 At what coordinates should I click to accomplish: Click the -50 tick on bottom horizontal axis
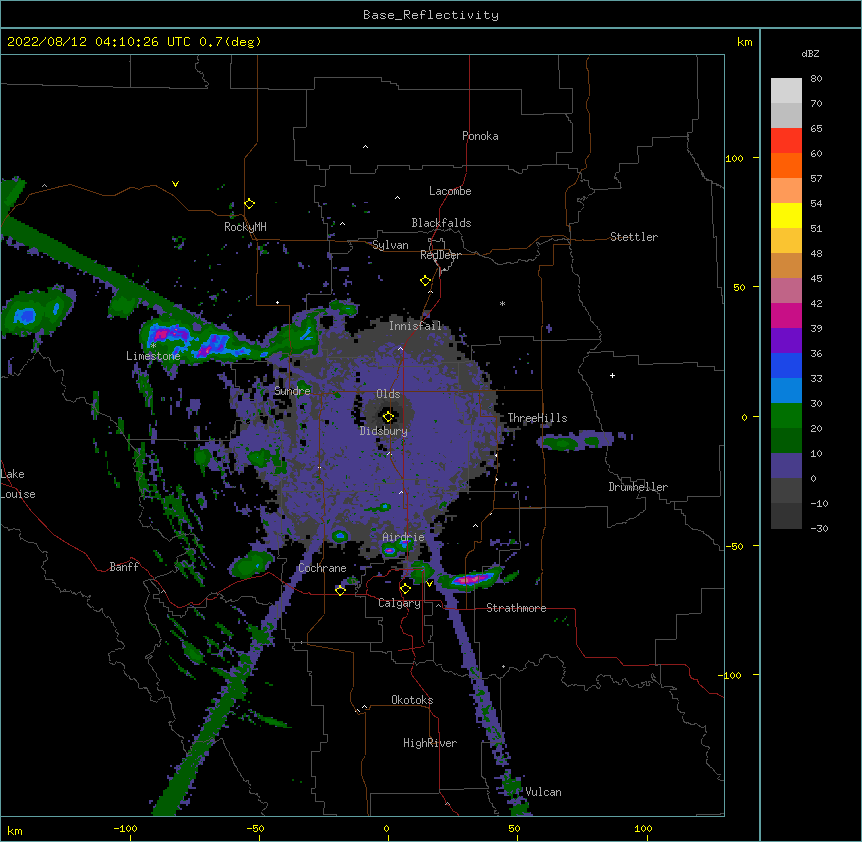pos(255,828)
